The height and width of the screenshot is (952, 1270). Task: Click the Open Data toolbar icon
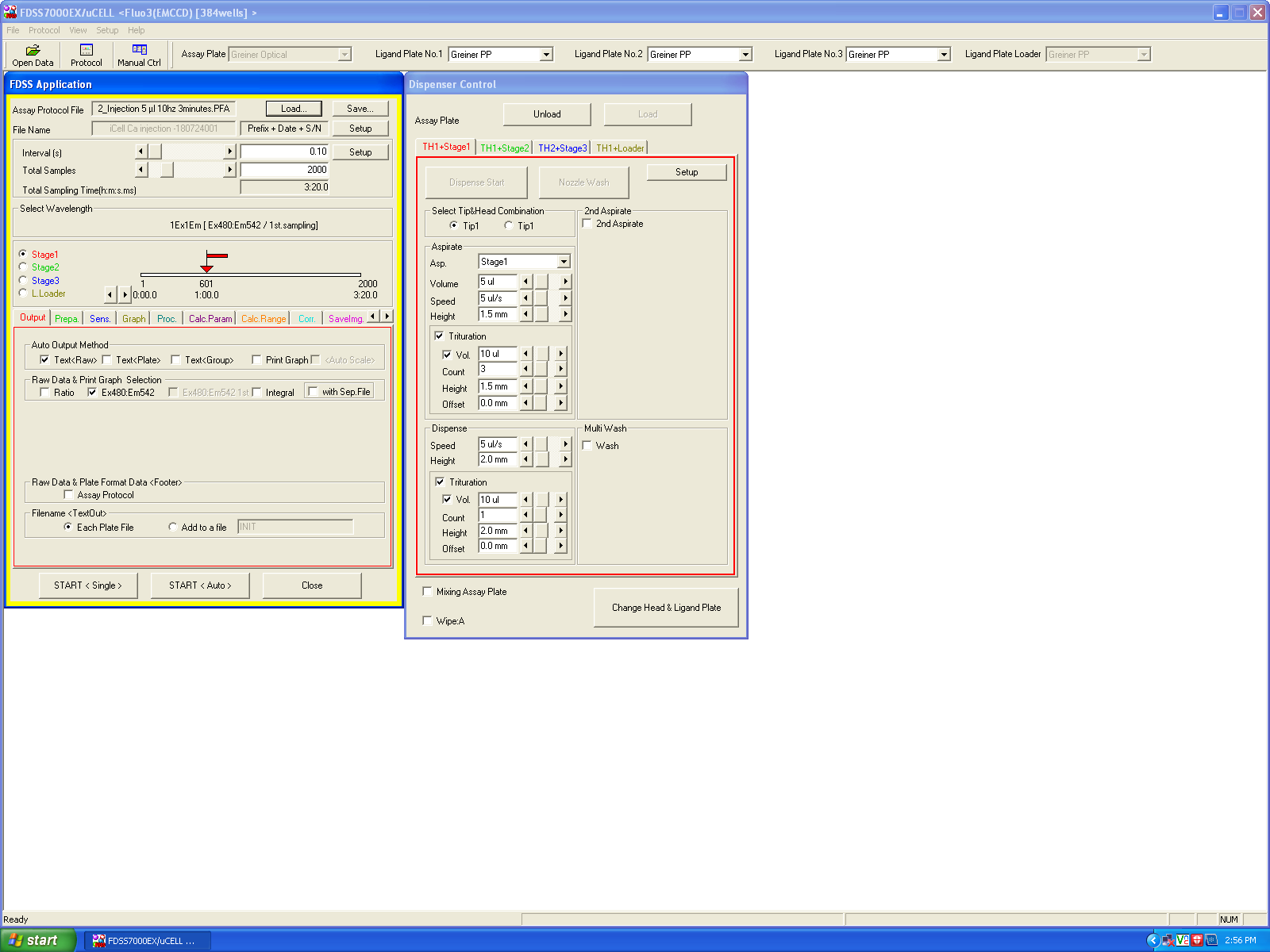click(x=33, y=55)
